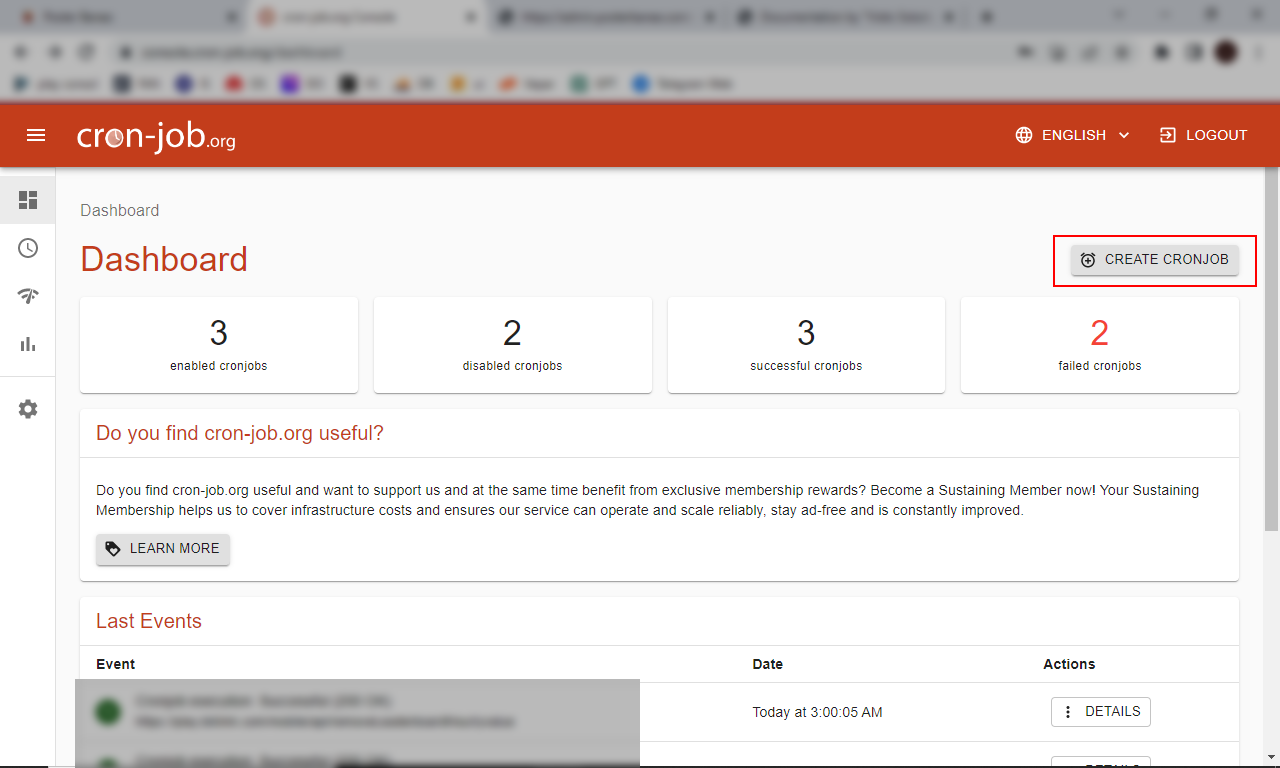Select the Dashboard grid icon in sidebar
The width and height of the screenshot is (1280, 768).
pyautogui.click(x=28, y=200)
